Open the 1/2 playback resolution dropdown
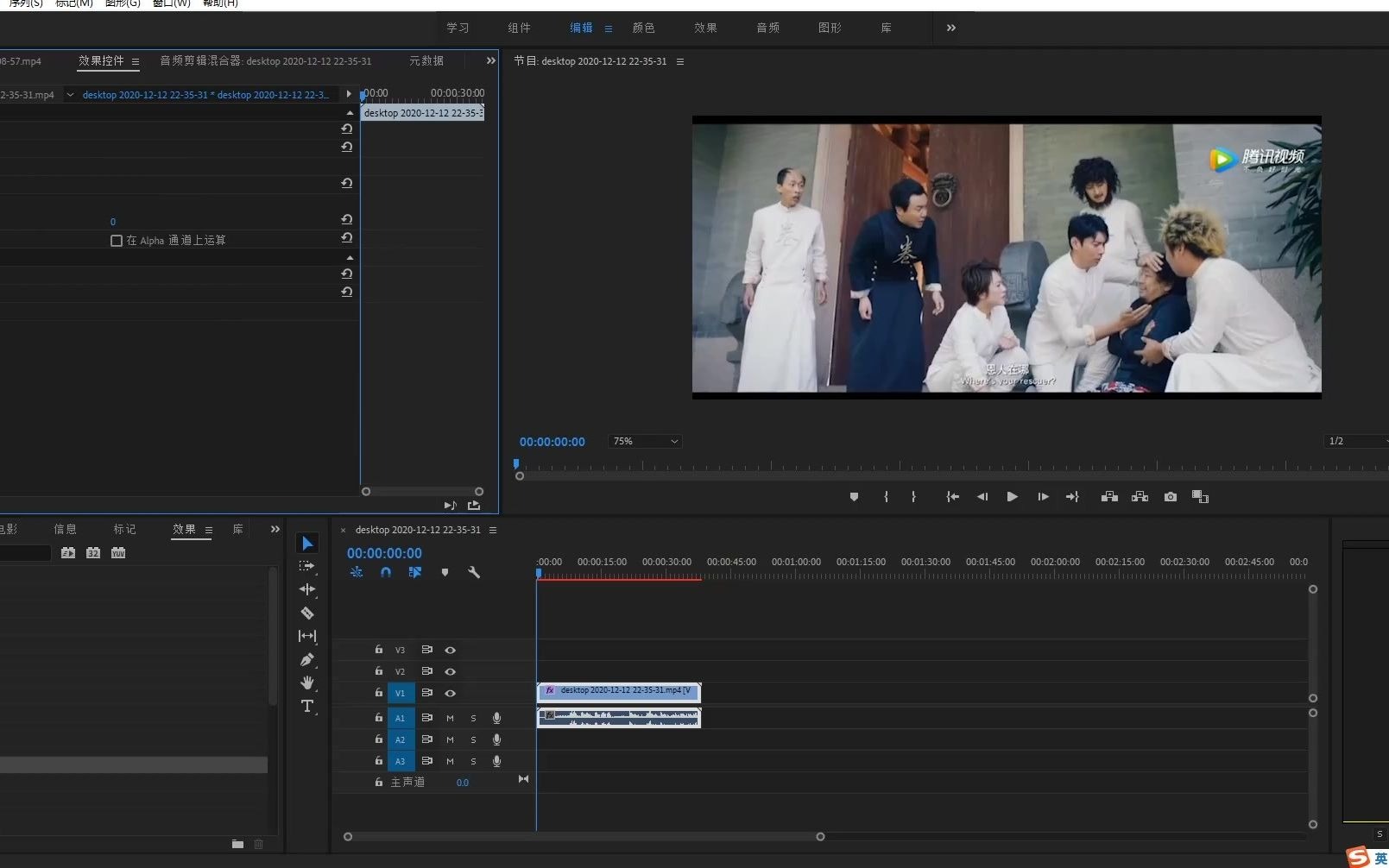The width and height of the screenshot is (1389, 868). (1357, 441)
